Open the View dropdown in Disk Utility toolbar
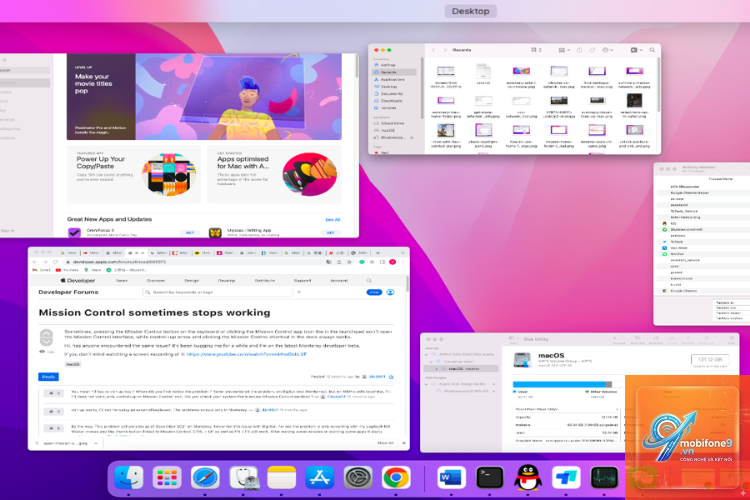This screenshot has height=500, width=750. tap(513, 338)
